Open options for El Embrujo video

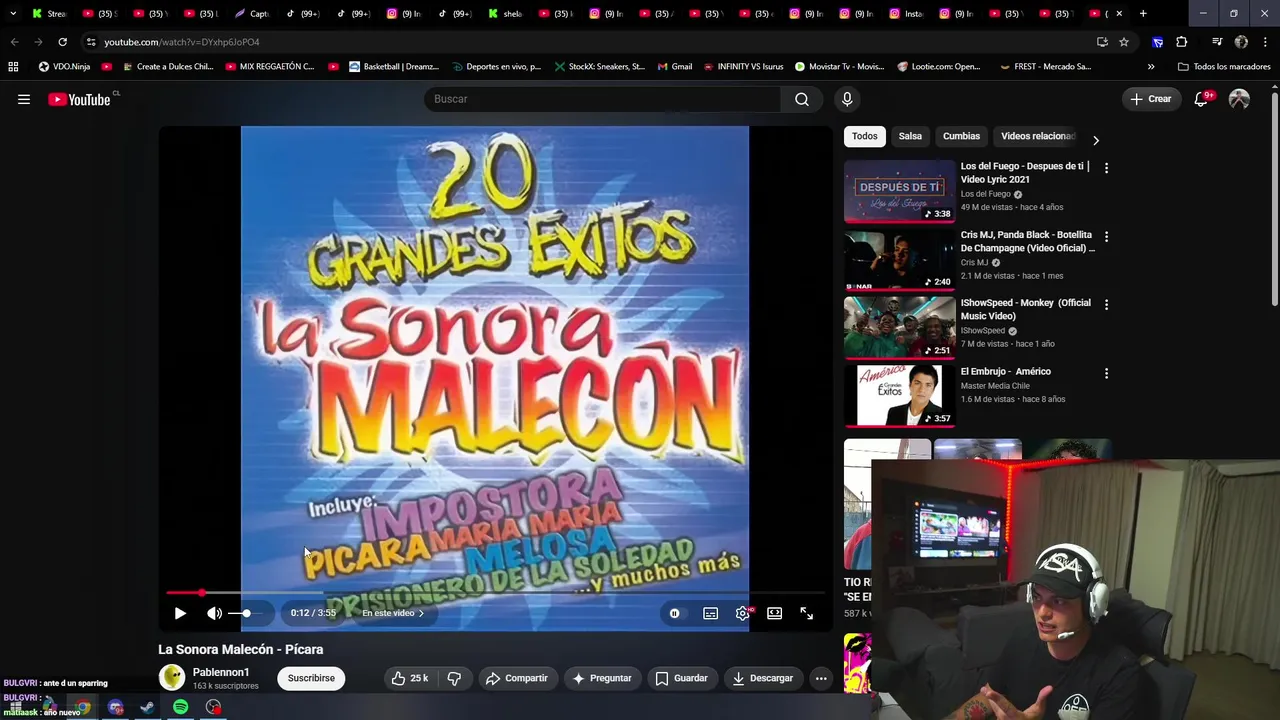click(1106, 373)
